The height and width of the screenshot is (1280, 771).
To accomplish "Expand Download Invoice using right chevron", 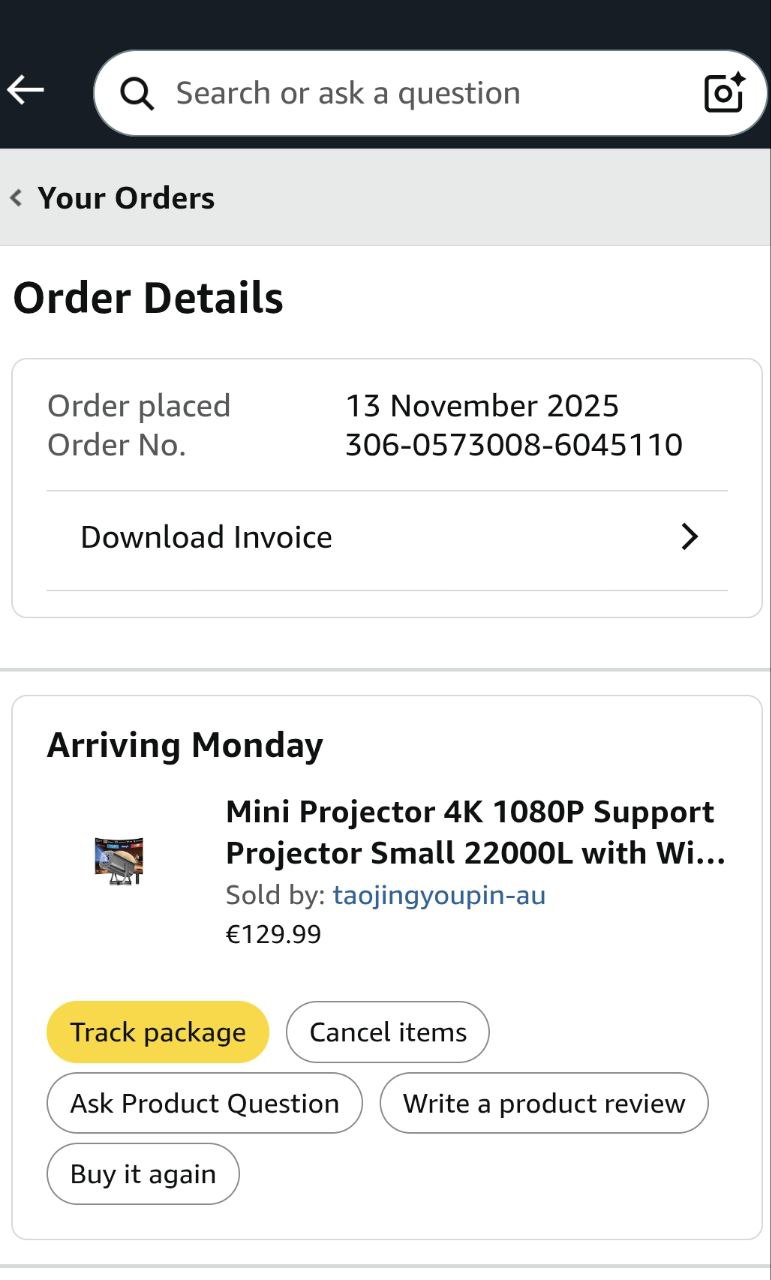I will (689, 537).
